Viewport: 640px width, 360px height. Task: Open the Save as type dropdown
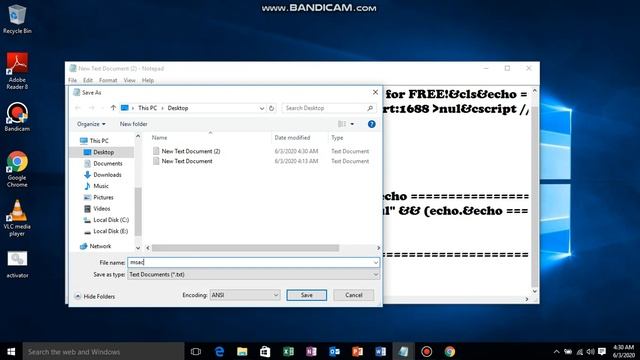click(376, 275)
